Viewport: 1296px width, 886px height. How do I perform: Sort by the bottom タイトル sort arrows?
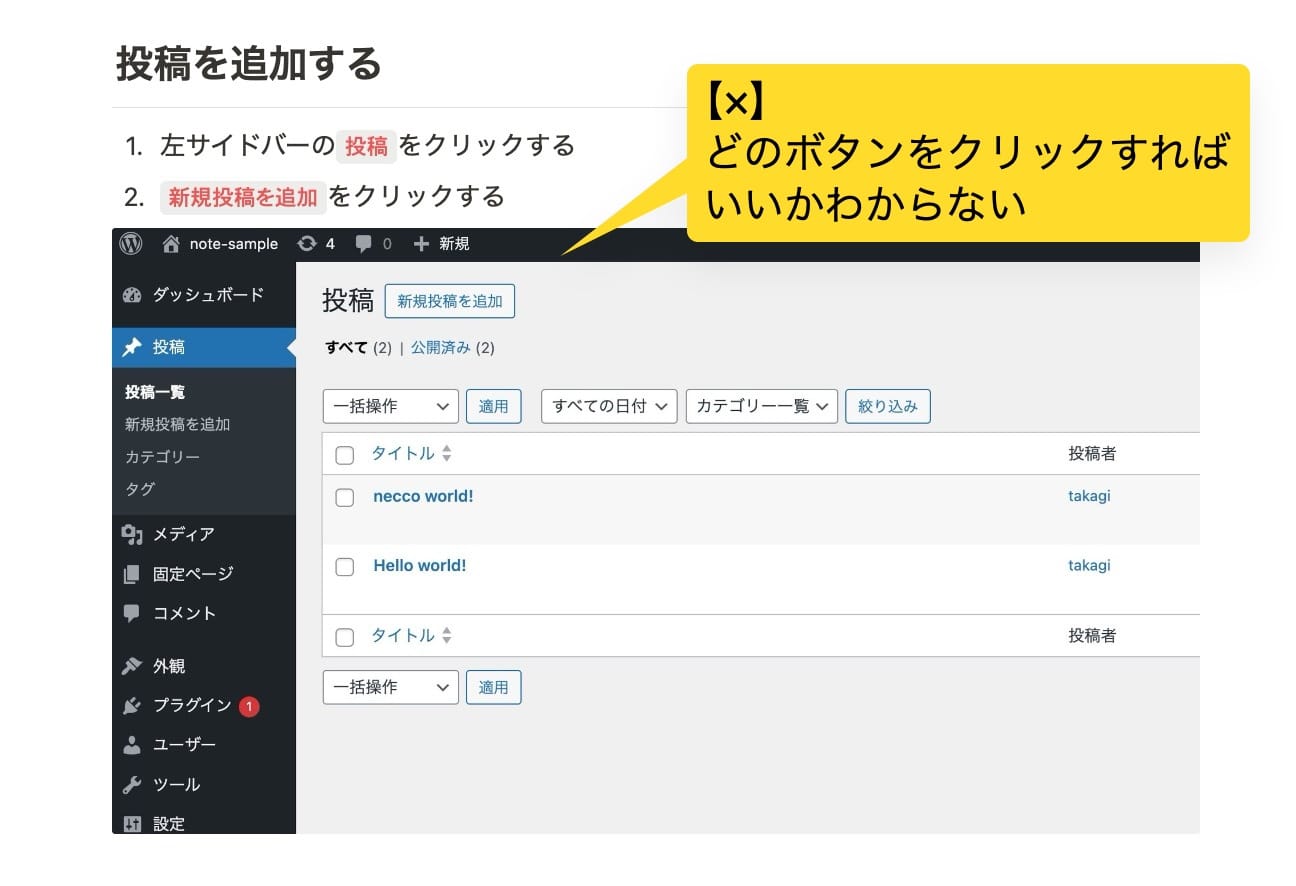tap(447, 636)
